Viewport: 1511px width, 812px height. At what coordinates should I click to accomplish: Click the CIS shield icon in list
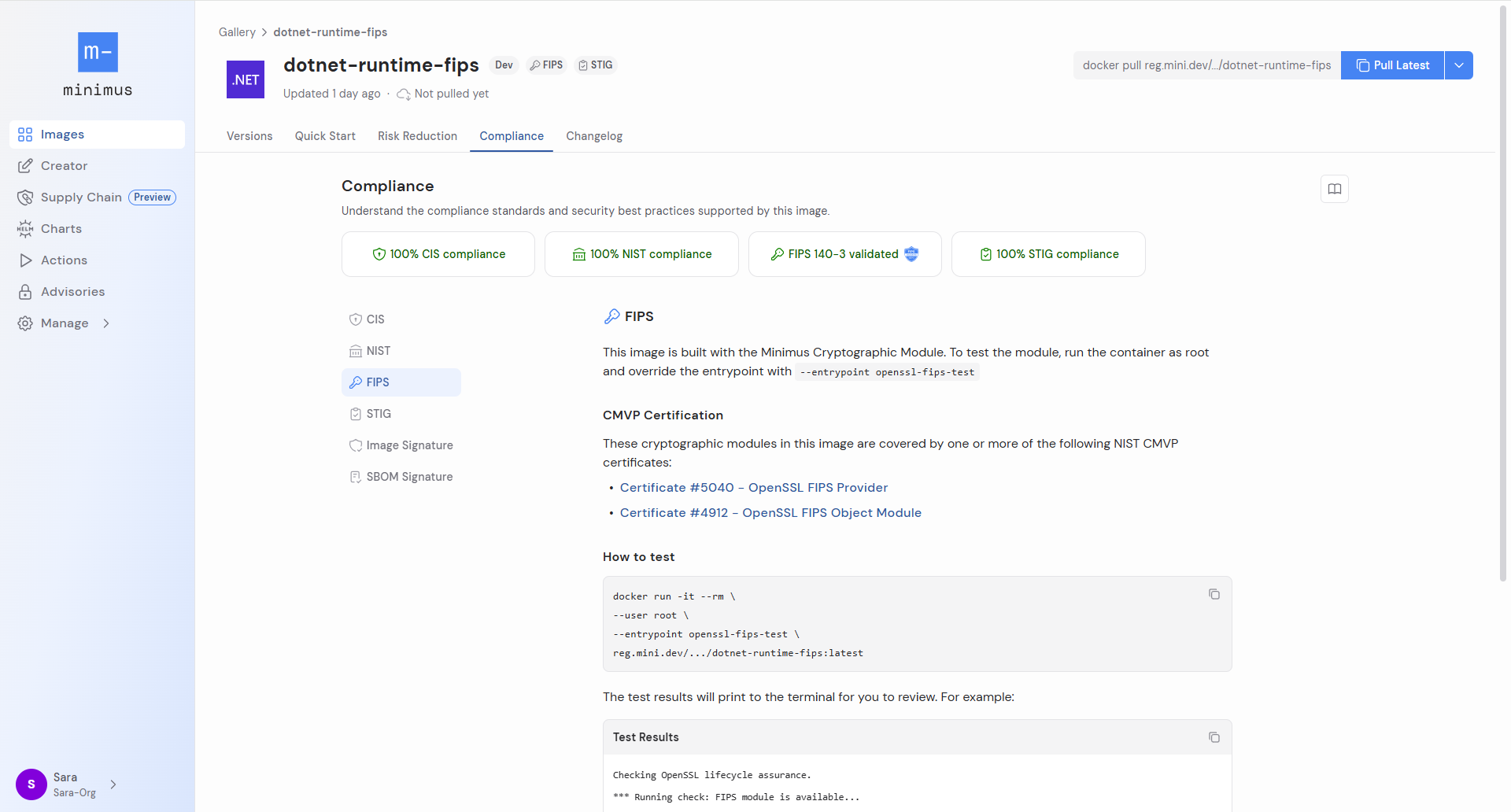(356, 319)
